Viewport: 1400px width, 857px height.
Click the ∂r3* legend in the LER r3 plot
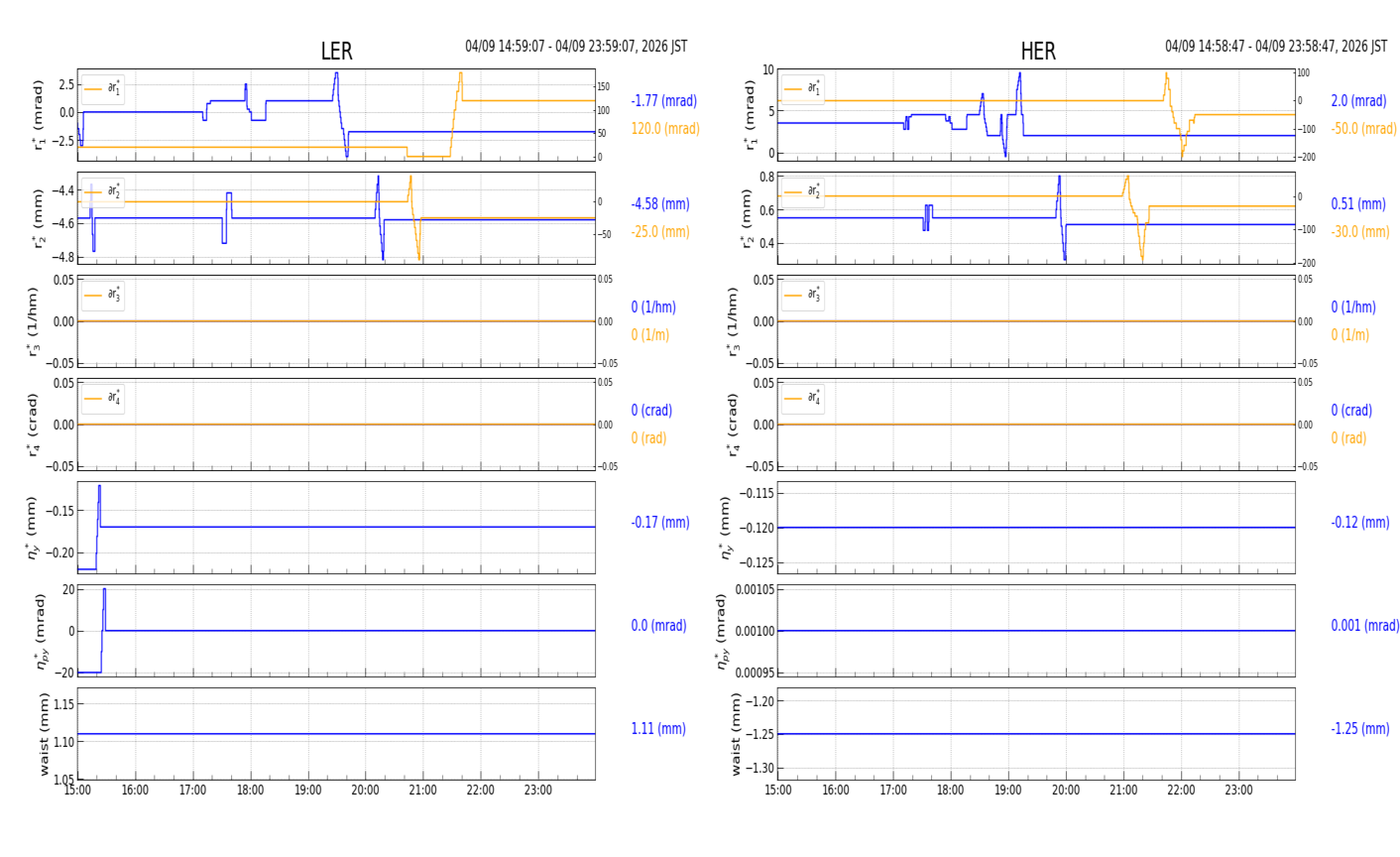pyautogui.click(x=103, y=296)
